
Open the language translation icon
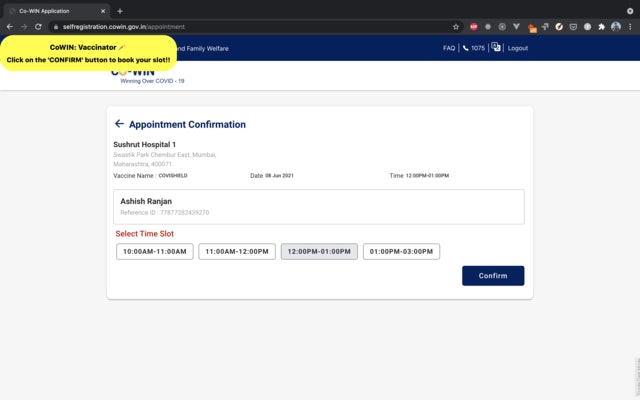(x=496, y=47)
